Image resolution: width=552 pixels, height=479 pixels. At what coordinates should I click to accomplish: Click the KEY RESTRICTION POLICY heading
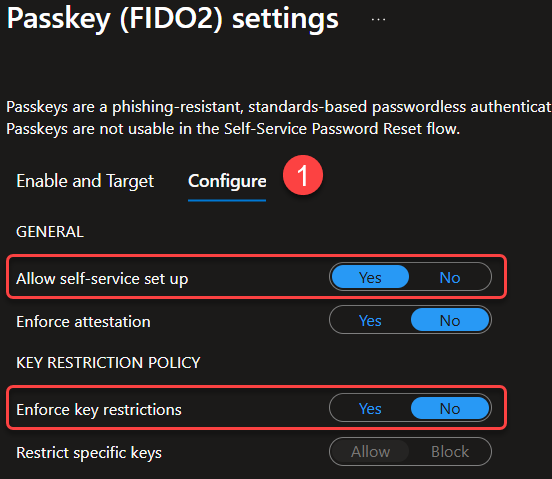108,363
